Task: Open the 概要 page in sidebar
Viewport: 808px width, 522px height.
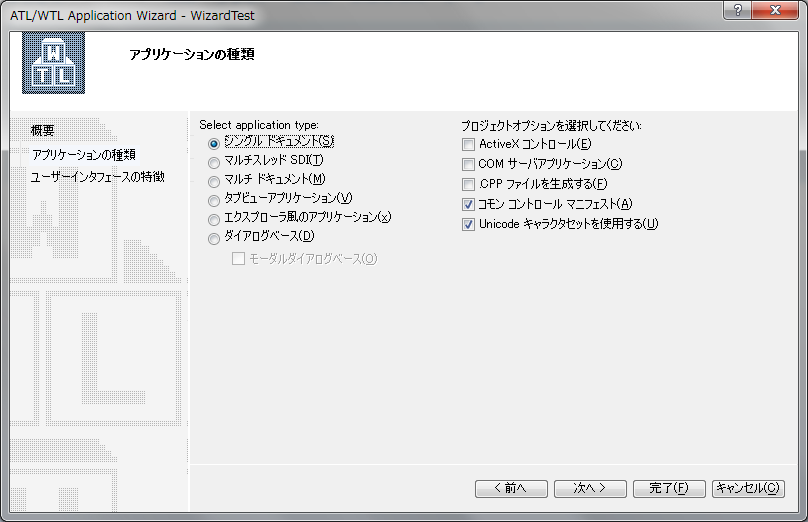Action: click(x=42, y=131)
